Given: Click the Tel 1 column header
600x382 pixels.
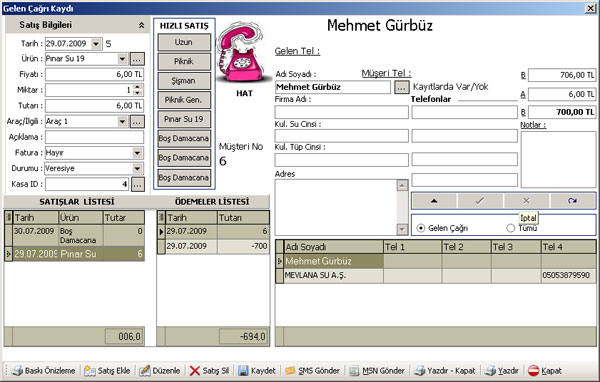Looking at the screenshot, I should click(x=412, y=247).
